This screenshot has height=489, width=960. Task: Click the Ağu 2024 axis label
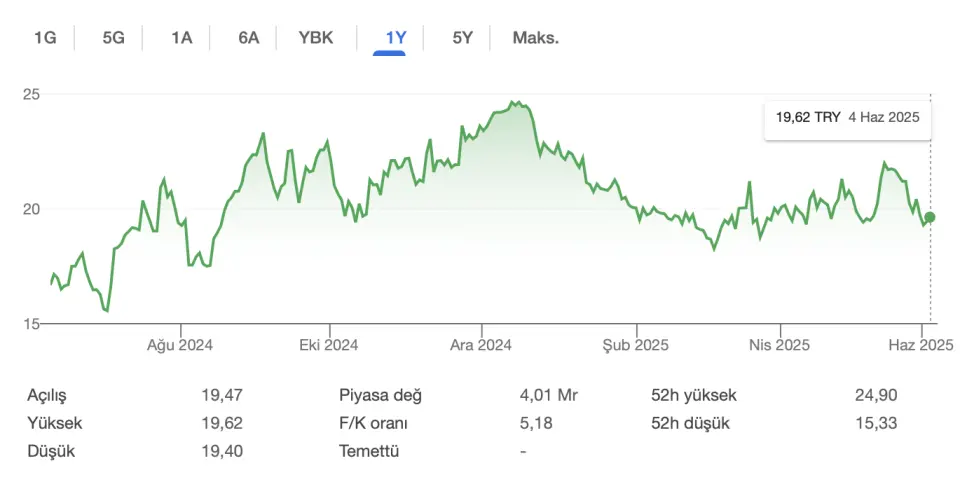pyautogui.click(x=180, y=345)
